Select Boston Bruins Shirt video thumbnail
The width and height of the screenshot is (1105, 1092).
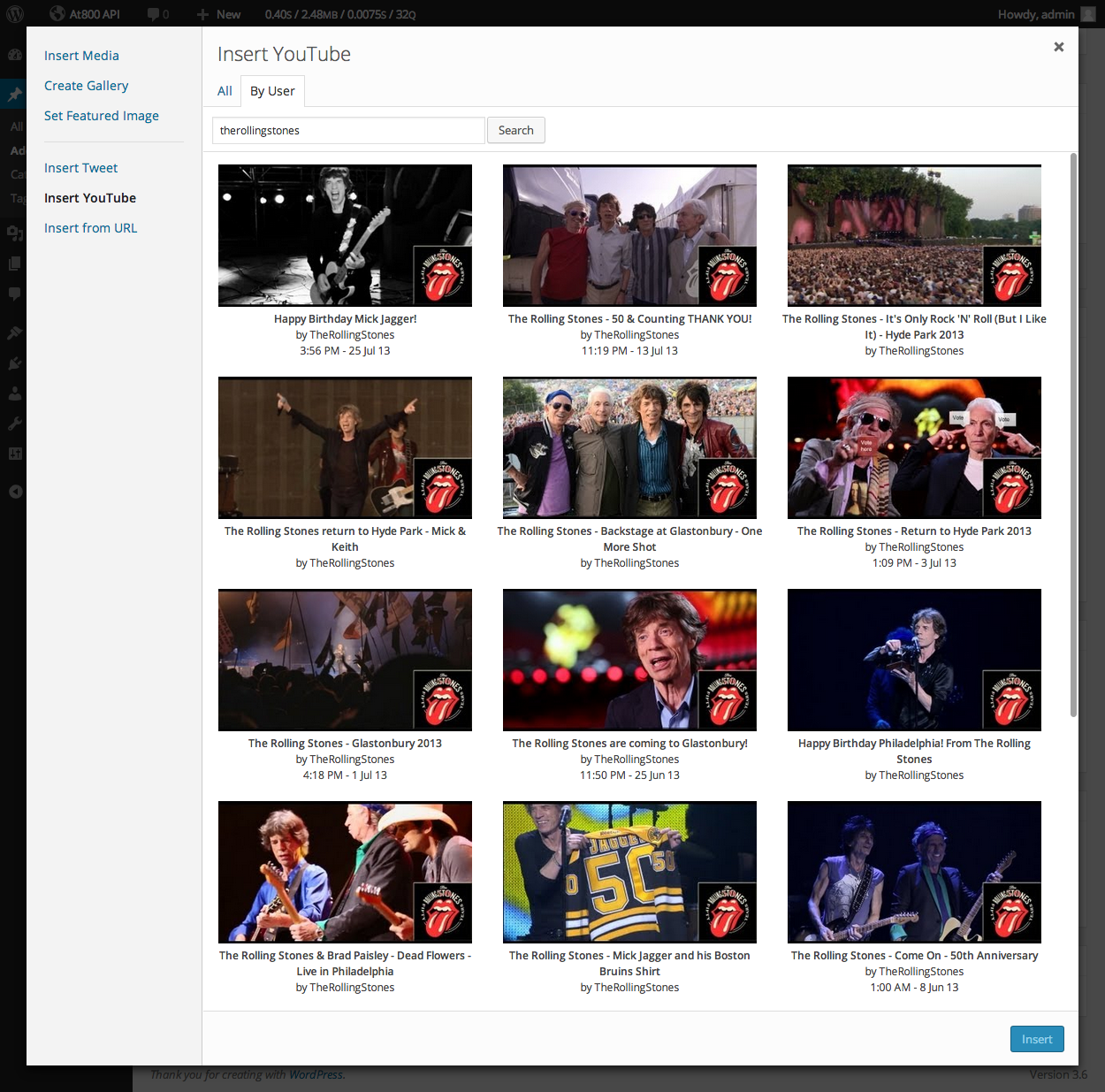click(x=629, y=872)
